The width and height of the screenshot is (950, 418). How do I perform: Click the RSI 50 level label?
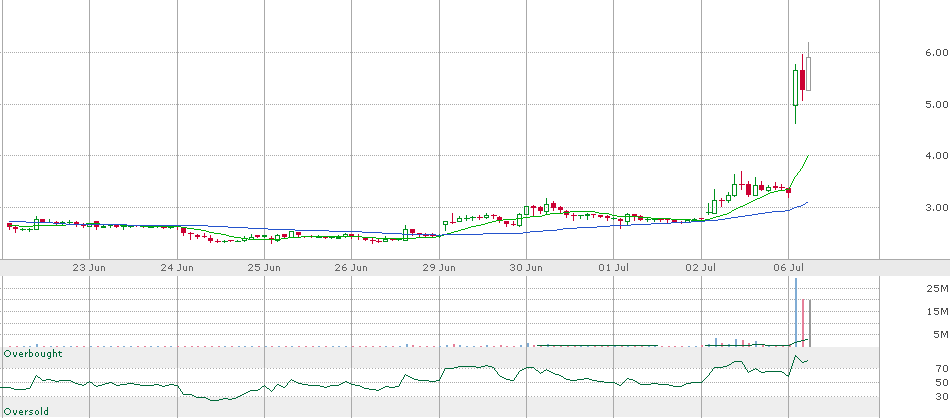pyautogui.click(x=941, y=382)
